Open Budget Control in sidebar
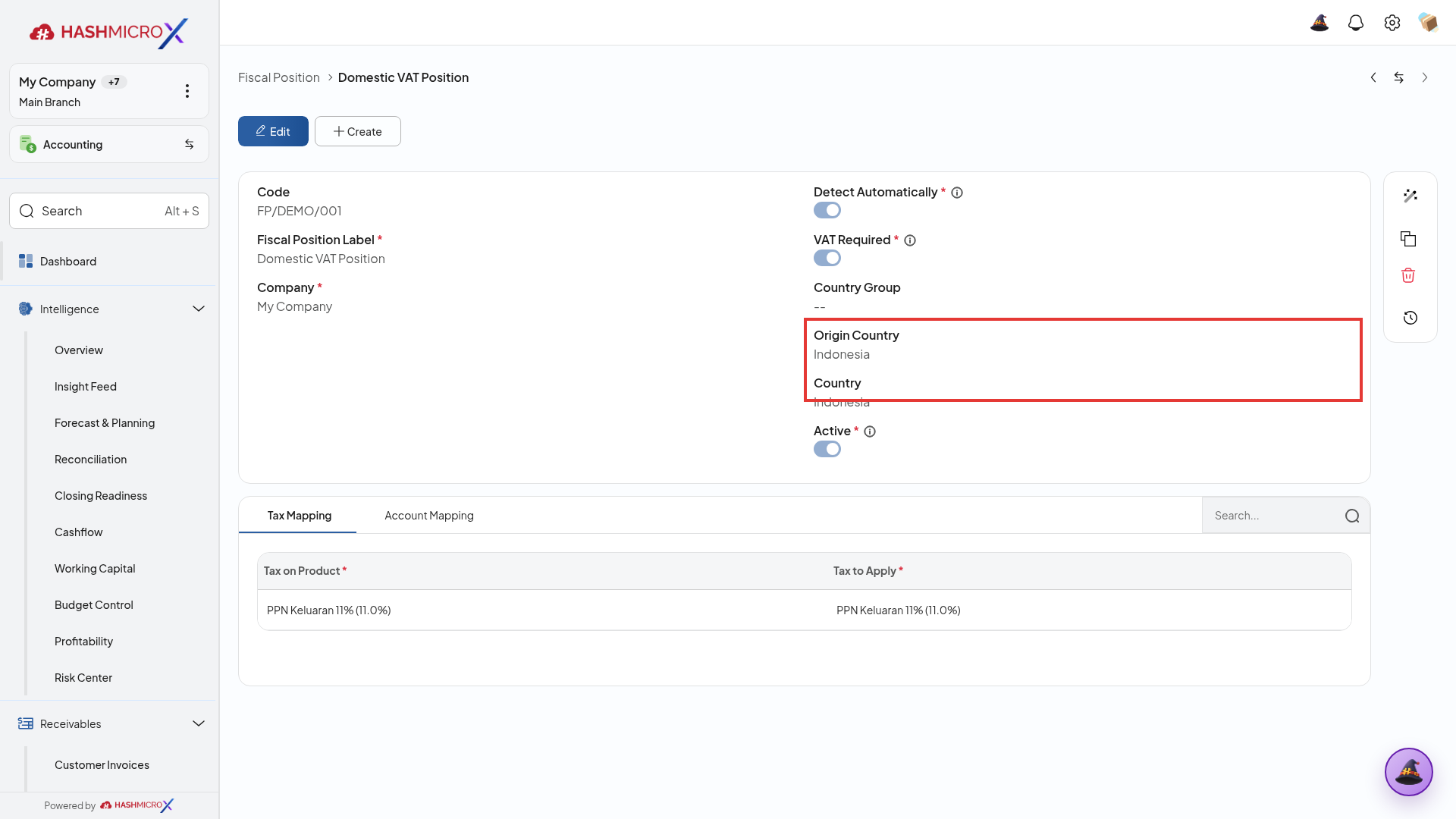The height and width of the screenshot is (819, 1456). pyautogui.click(x=94, y=605)
